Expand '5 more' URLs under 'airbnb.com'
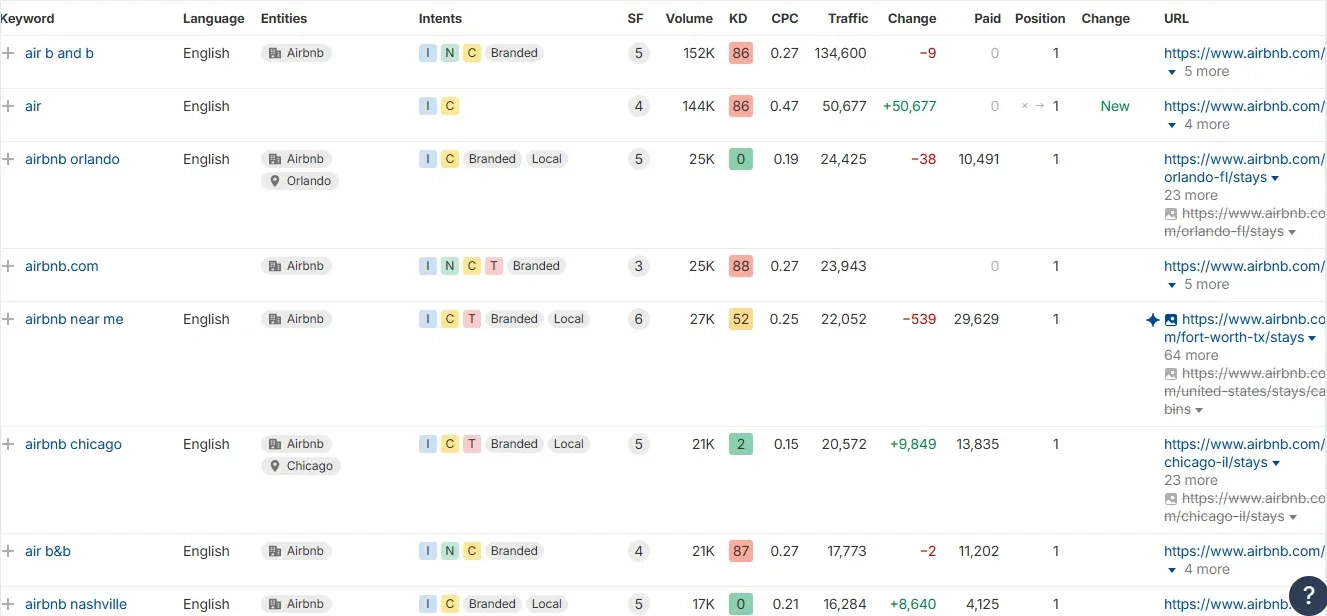 1199,284
